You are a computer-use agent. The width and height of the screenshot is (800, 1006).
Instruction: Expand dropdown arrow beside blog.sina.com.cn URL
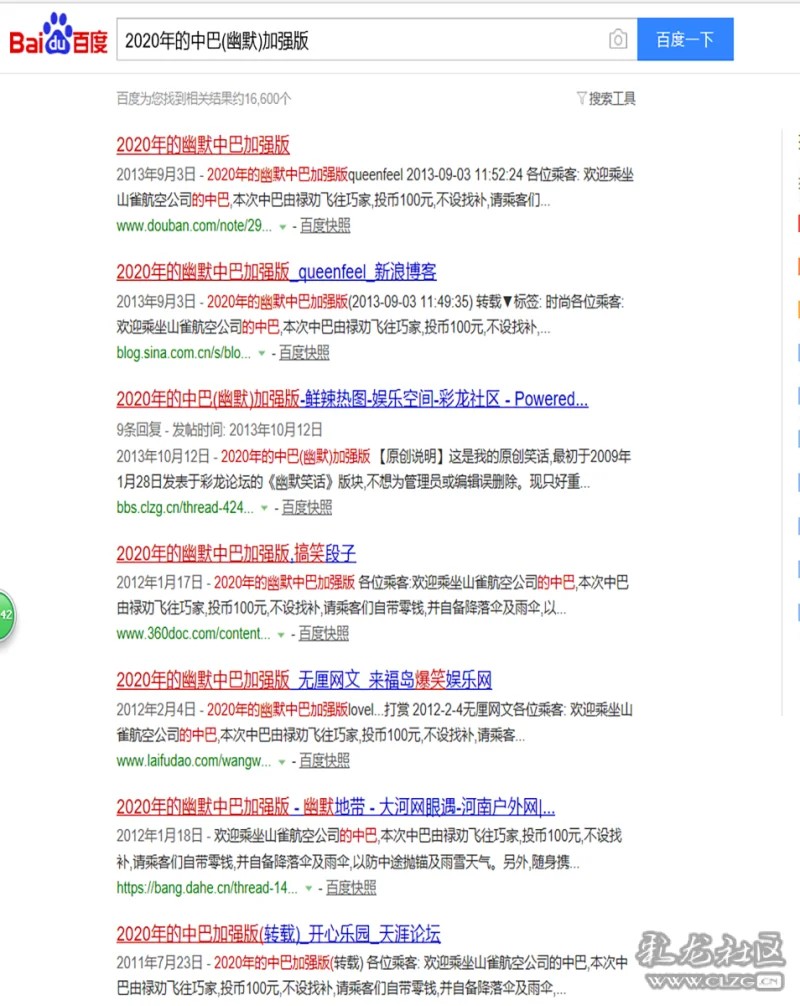261,354
